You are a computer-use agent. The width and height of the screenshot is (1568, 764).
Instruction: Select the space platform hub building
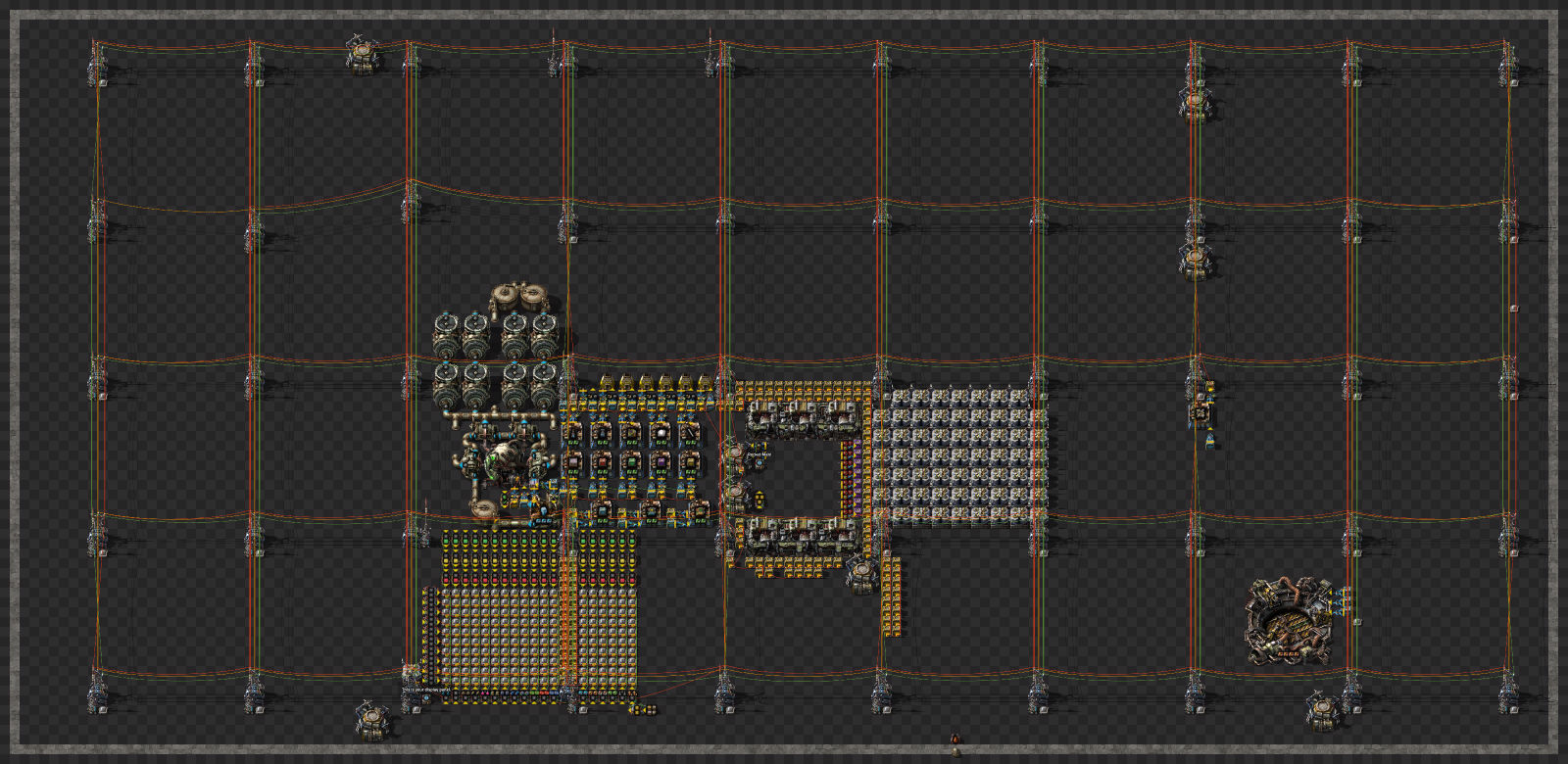[1288, 621]
